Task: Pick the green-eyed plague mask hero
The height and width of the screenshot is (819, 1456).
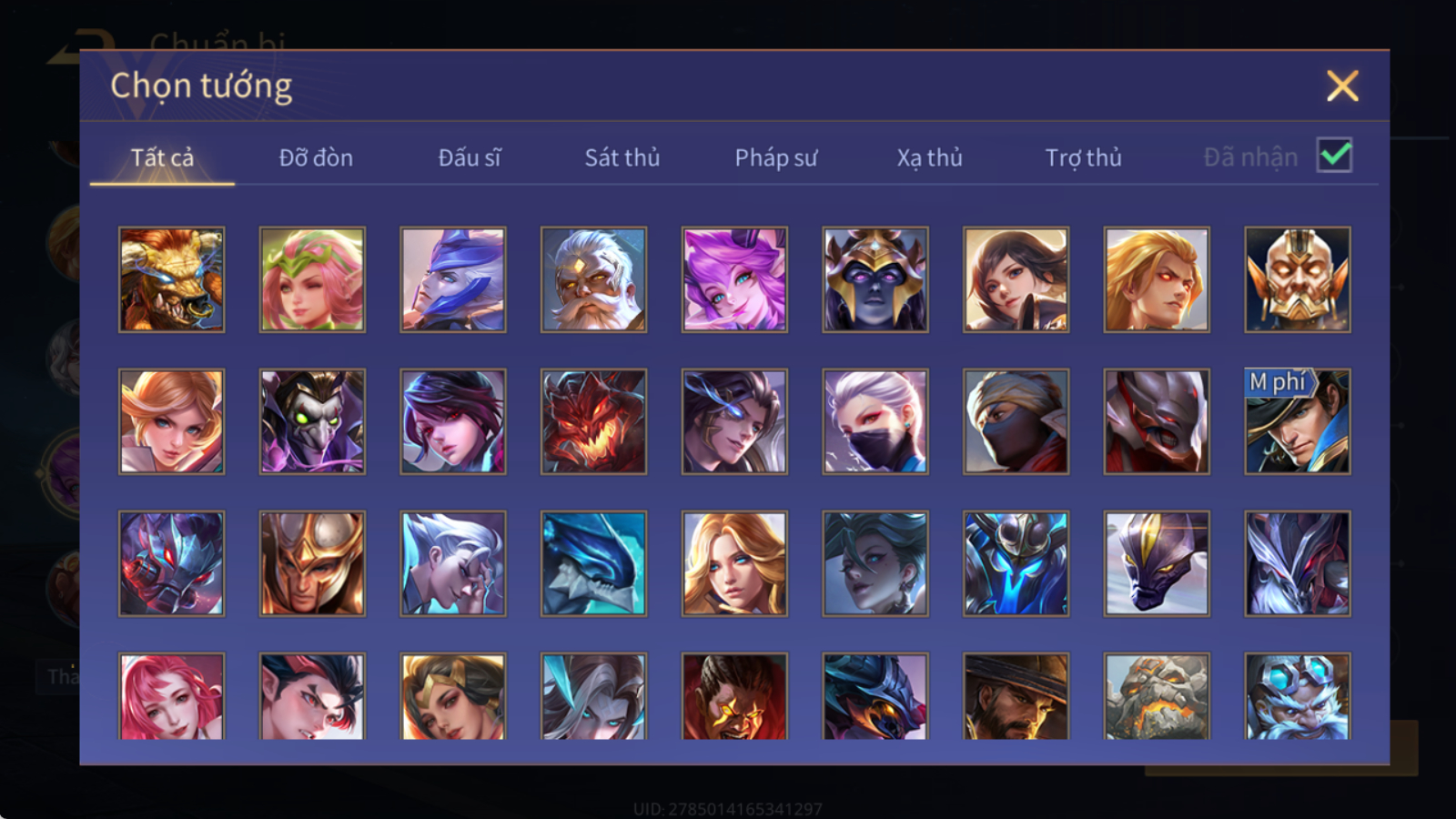Action: (312, 421)
